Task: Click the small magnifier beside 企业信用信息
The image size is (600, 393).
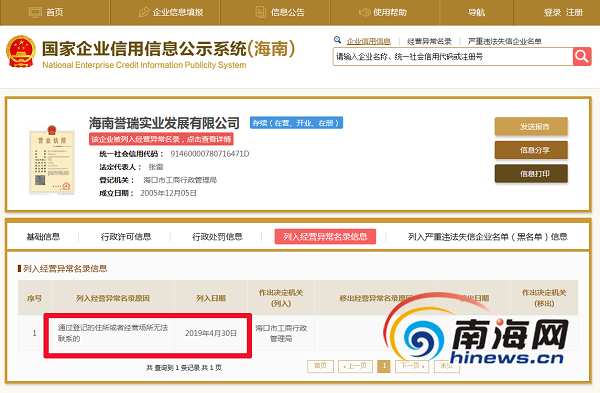Action: [338, 39]
